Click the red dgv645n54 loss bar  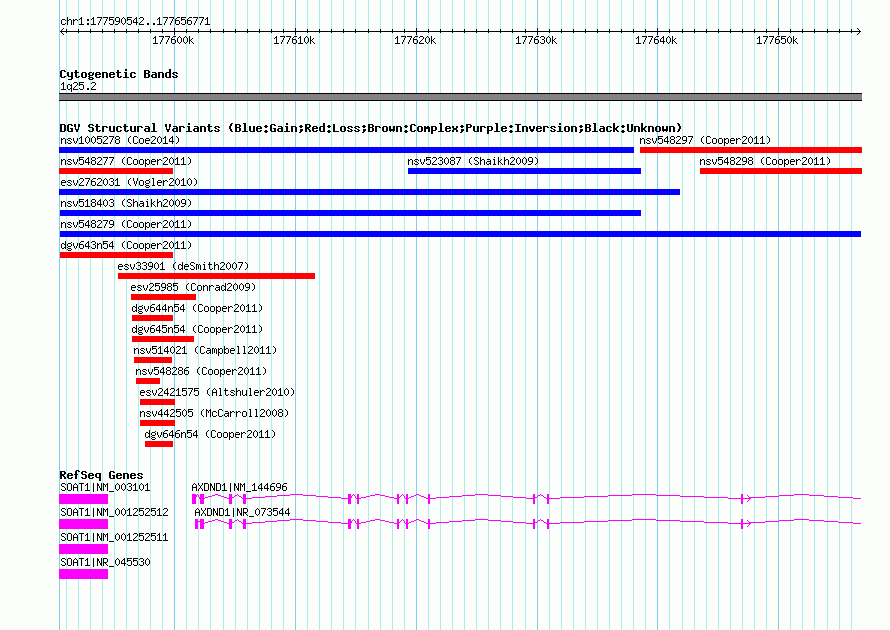coord(163,339)
